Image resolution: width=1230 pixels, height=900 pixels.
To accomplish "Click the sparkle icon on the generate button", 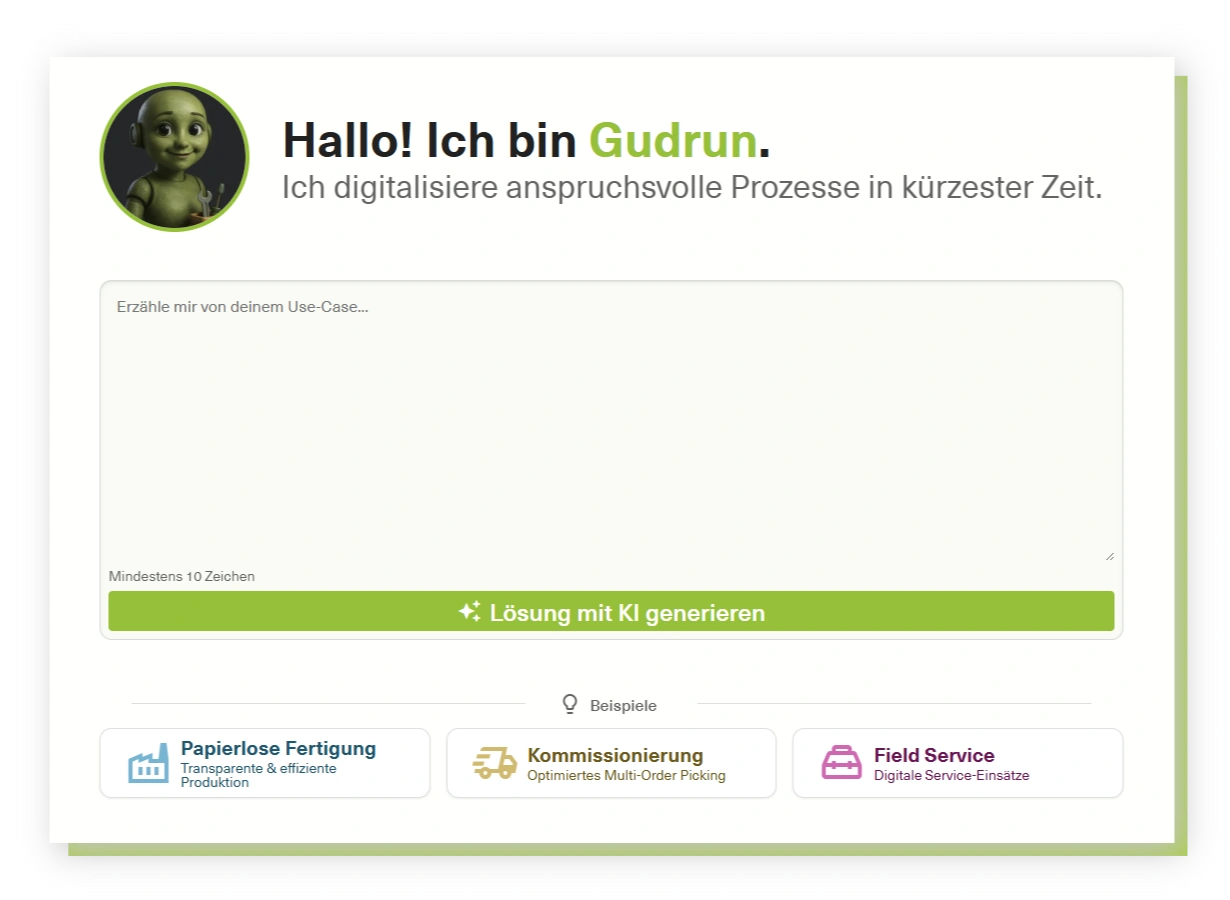I will (470, 611).
